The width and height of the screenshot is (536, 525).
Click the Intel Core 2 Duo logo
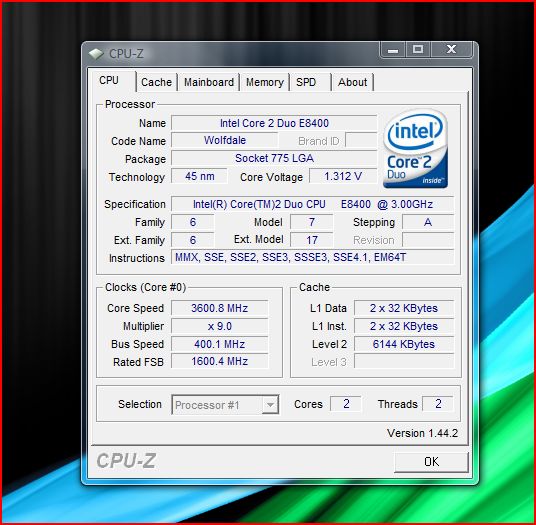[415, 149]
